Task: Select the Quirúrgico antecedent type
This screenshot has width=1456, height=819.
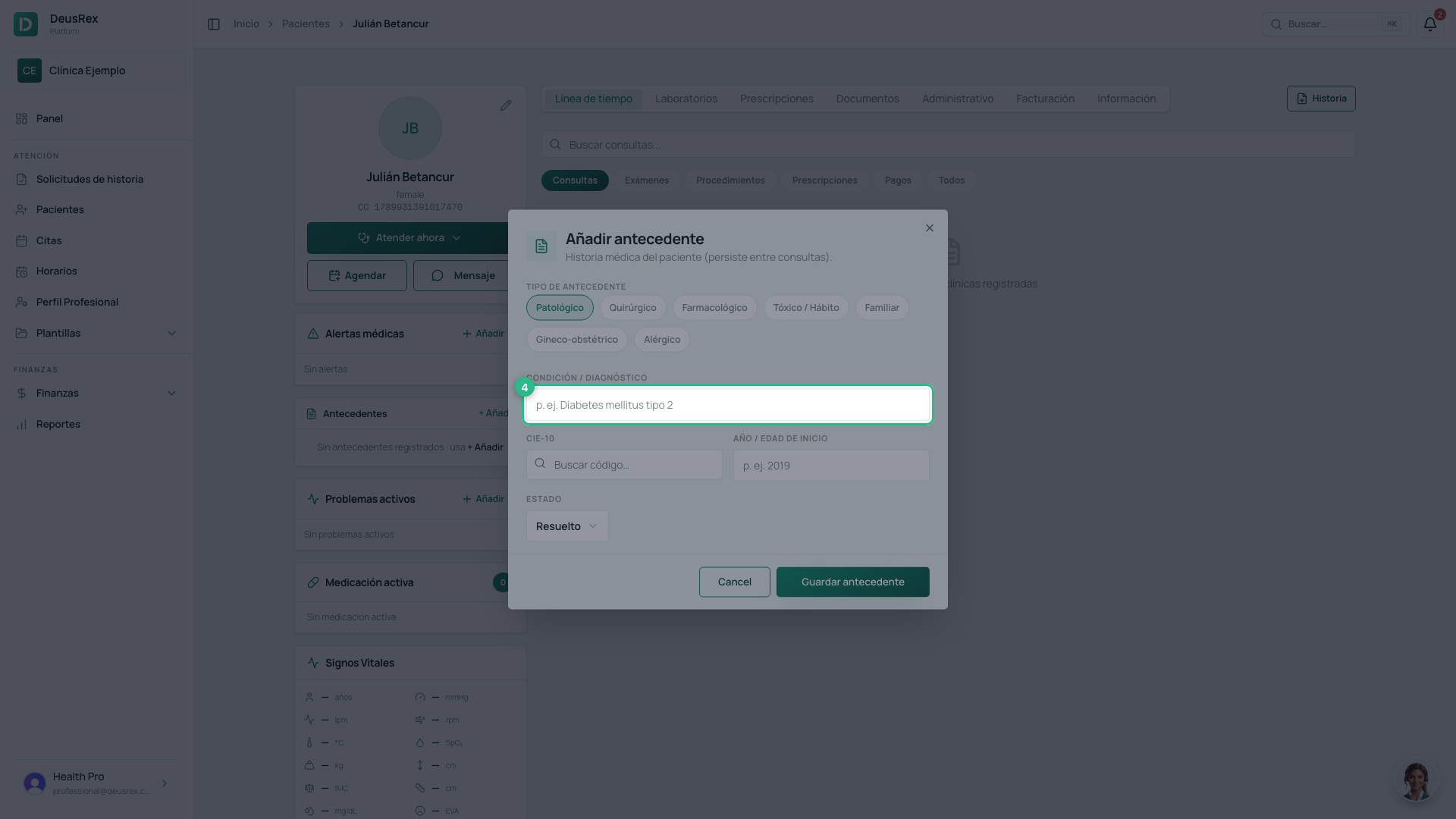Action: pyautogui.click(x=632, y=308)
